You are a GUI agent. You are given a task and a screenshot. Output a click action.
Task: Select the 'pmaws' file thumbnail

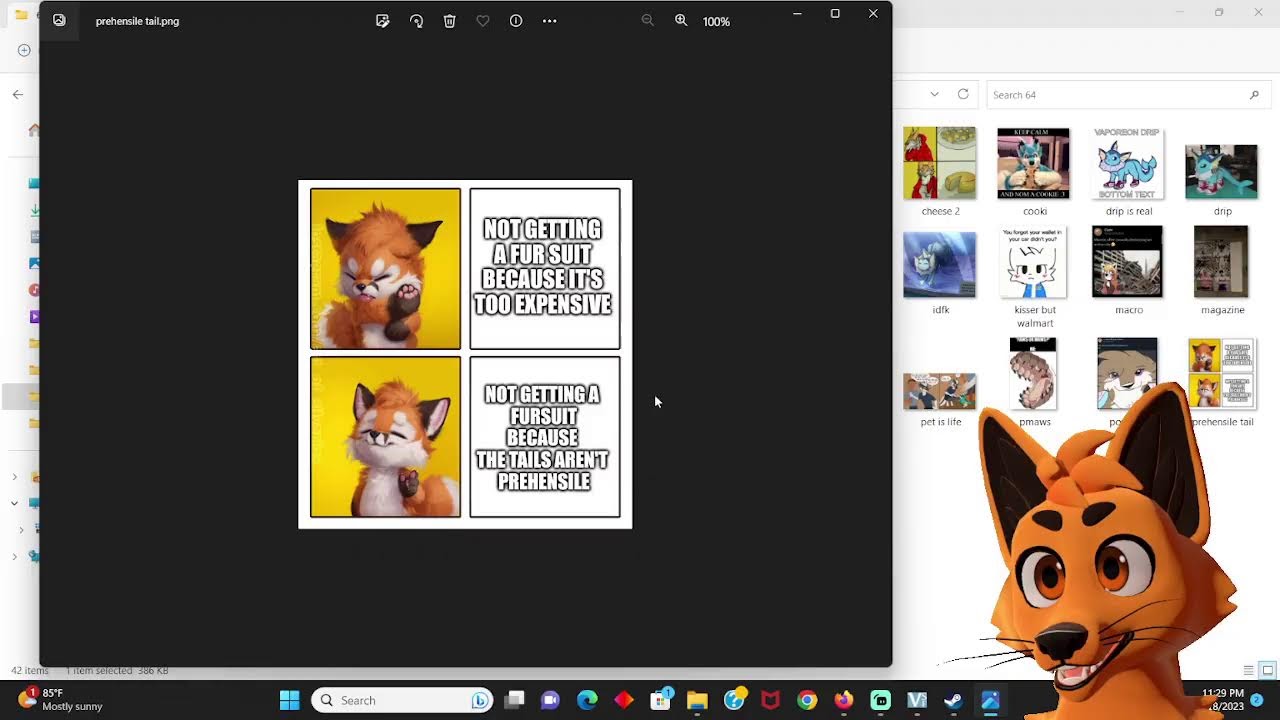pos(1033,373)
